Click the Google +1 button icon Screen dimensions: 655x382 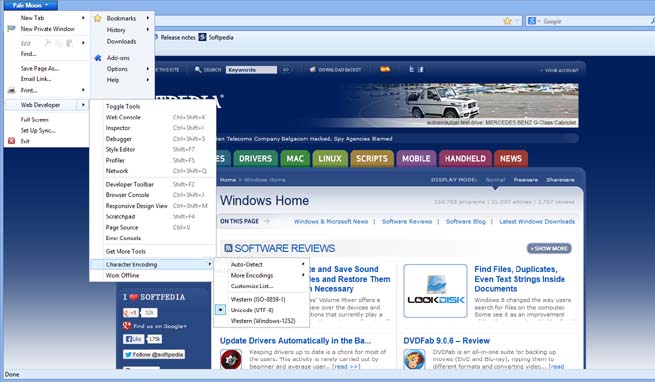(131, 313)
